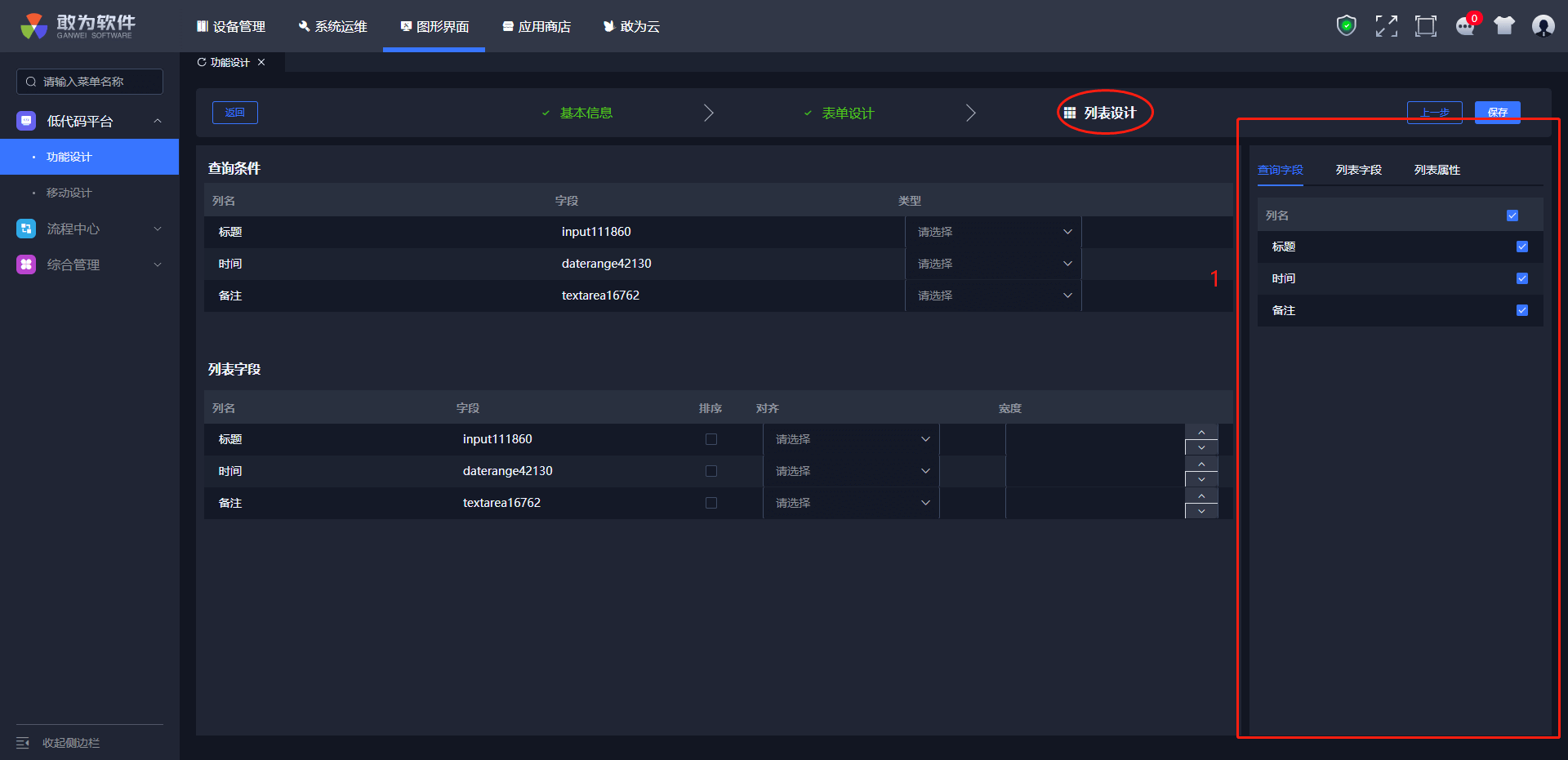Click the green security shield icon
1568x760 pixels.
click(x=1346, y=26)
